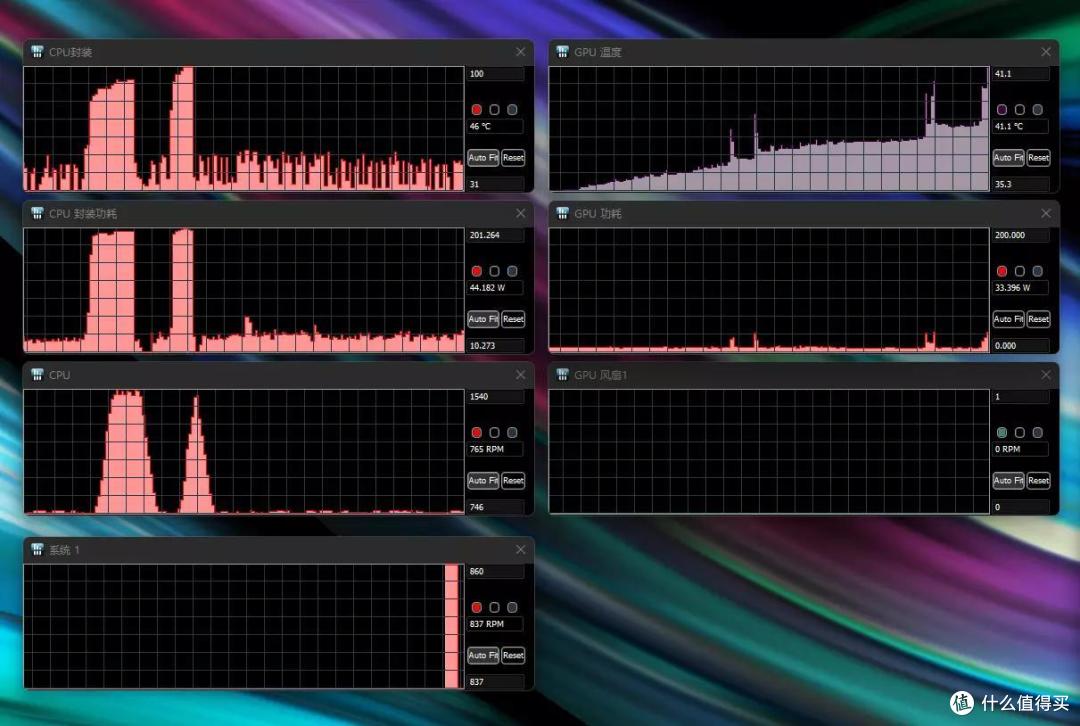Screen dimensions: 1080x726
Task: Auto Fit the 系统 1 graph
Action: click(483, 655)
